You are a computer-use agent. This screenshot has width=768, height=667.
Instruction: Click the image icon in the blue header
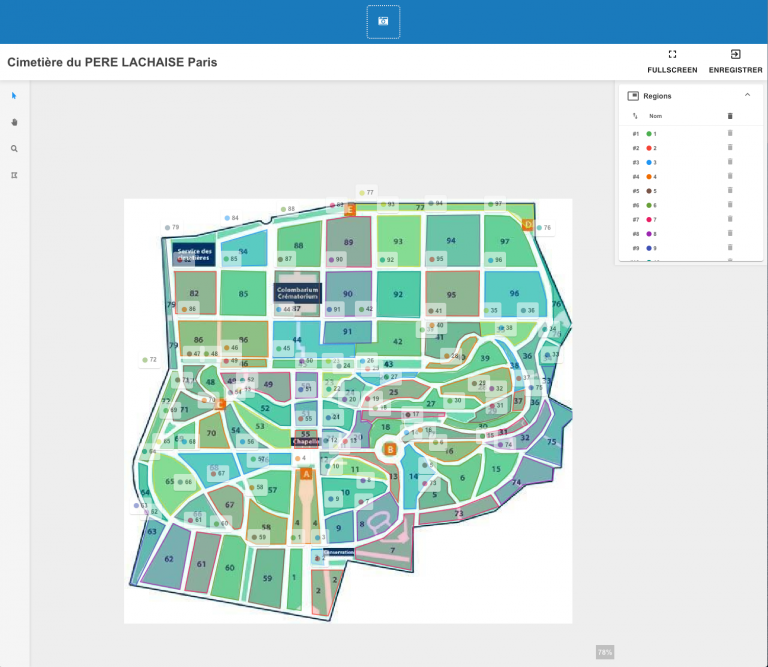pyautogui.click(x=383, y=21)
